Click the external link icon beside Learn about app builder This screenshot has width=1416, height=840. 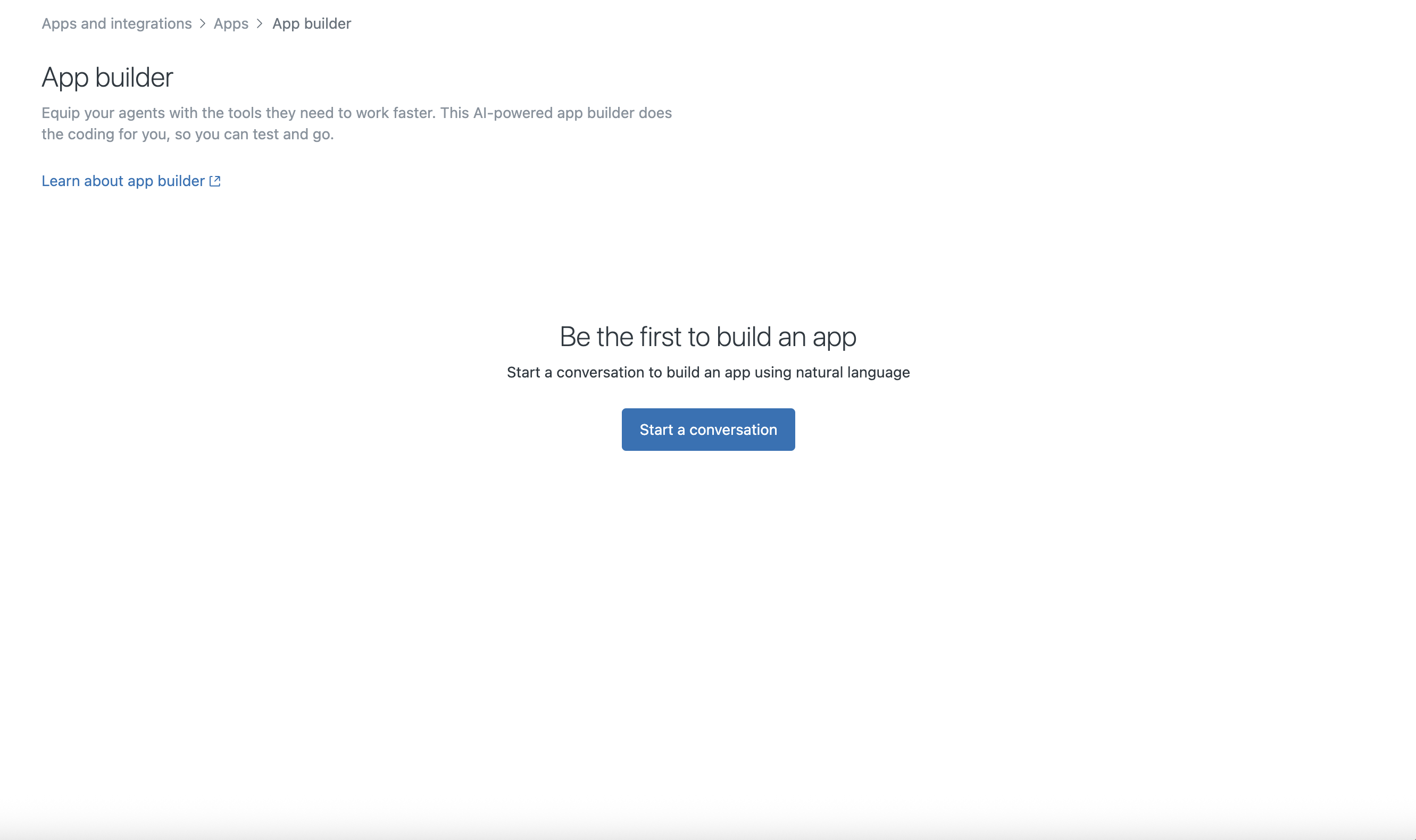pos(214,181)
